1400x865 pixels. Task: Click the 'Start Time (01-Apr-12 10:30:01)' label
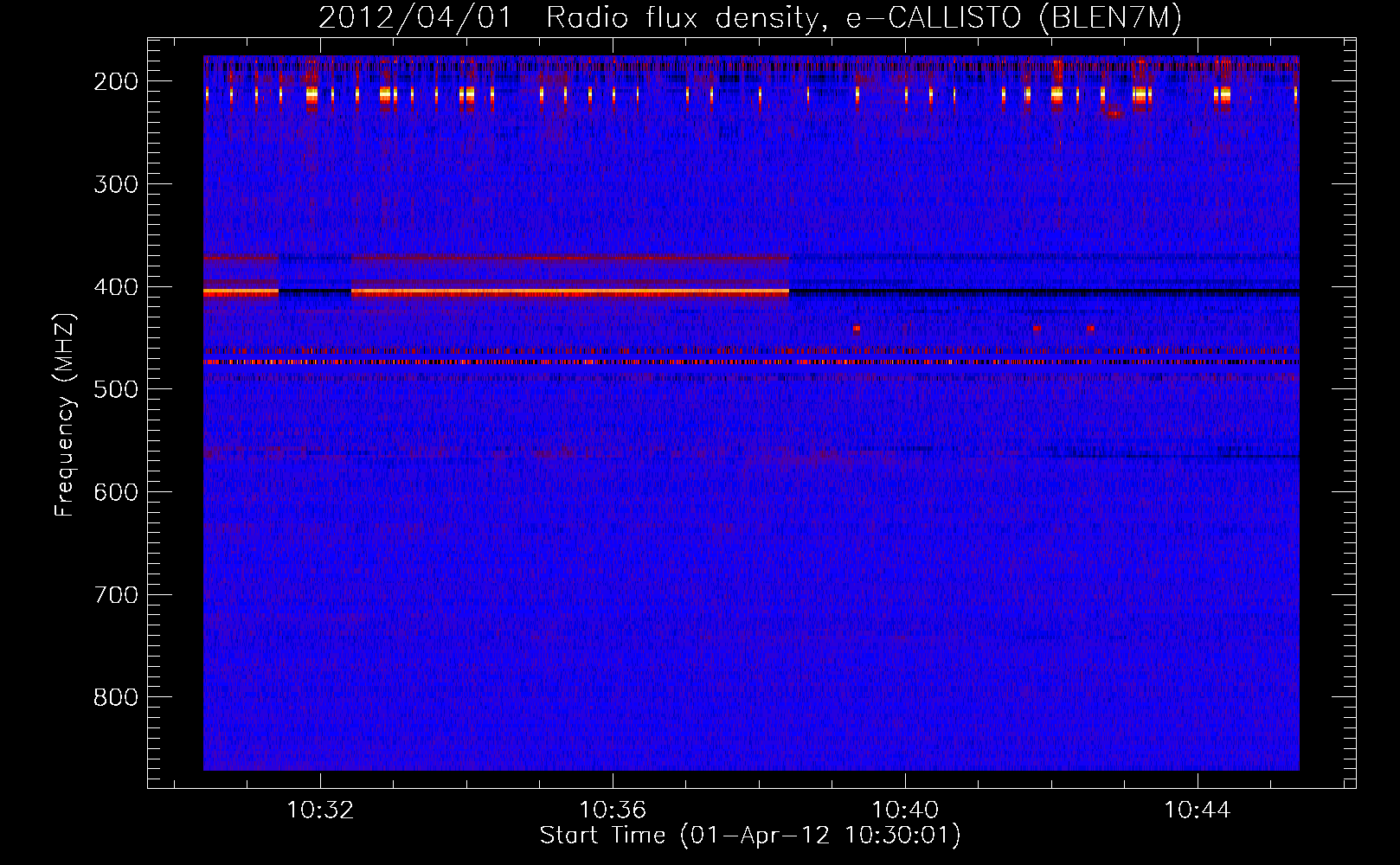(x=750, y=836)
